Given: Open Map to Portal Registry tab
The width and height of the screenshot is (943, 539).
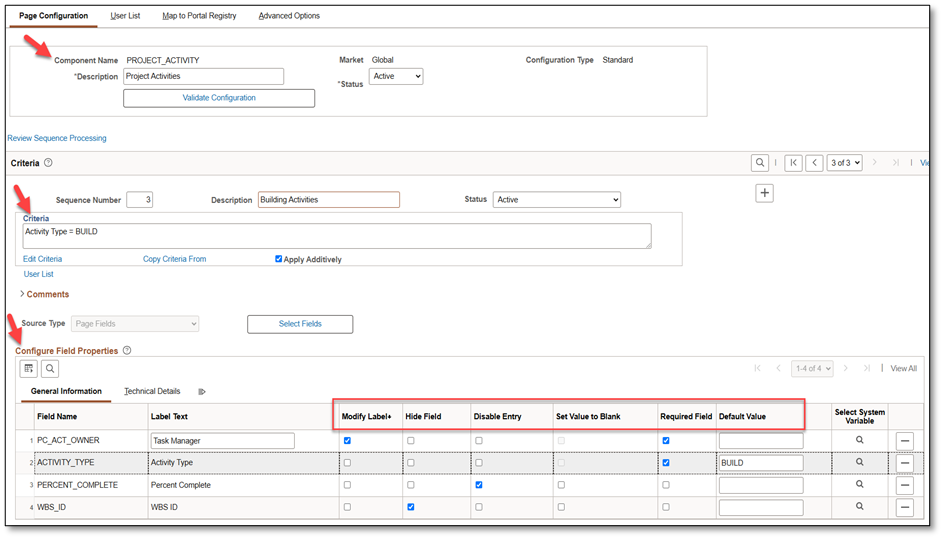Looking at the screenshot, I should point(199,16).
